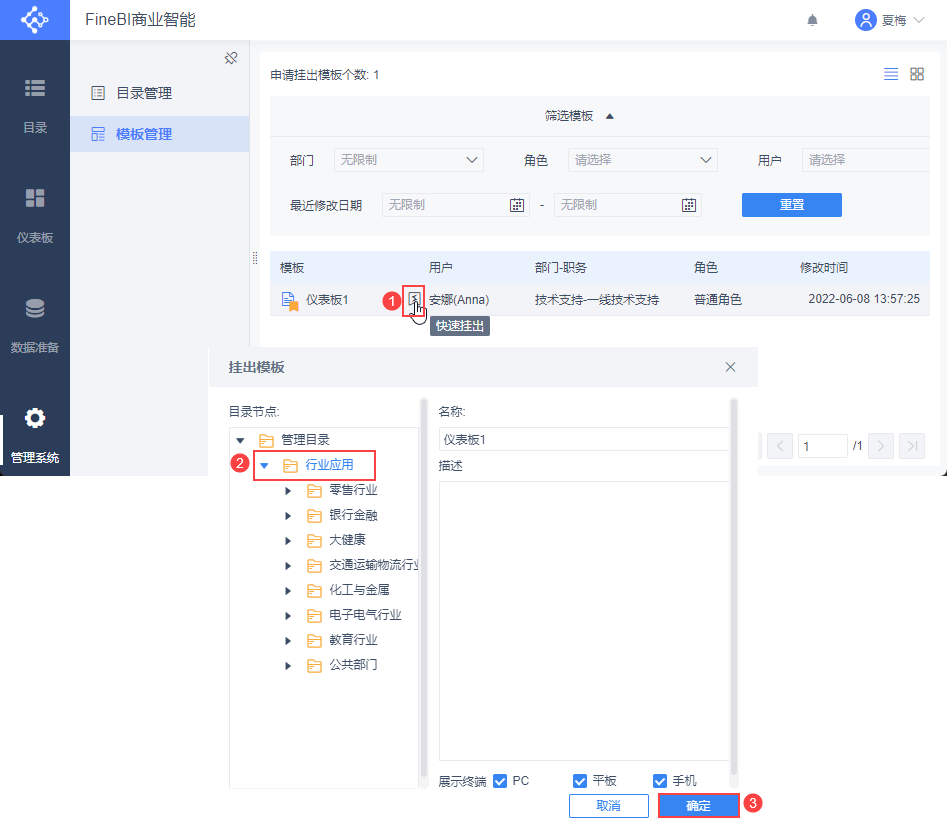Image resolution: width=947 pixels, height=818 pixels.
Task: Click the page number input field
Action: coord(823,446)
